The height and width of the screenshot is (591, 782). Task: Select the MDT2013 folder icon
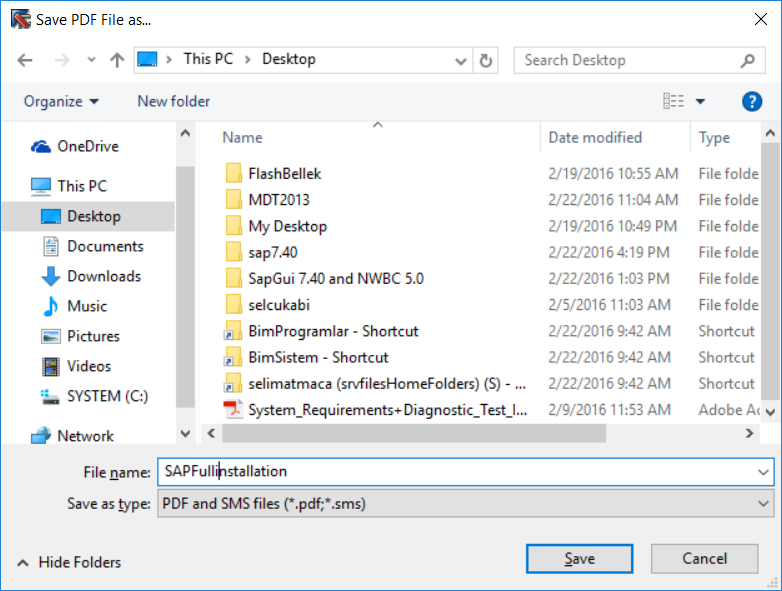[x=233, y=199]
